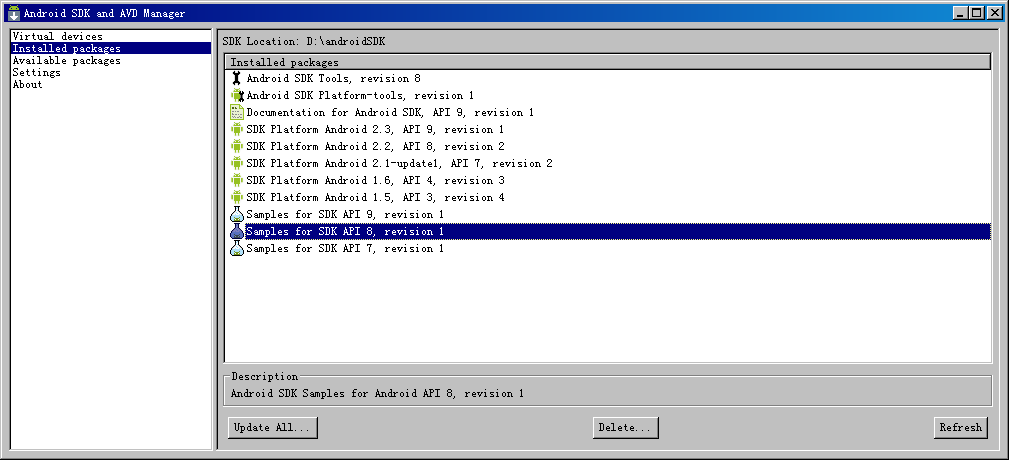
Task: Select SDK Platform Android 2.3, API 9 row
Action: 608,129
